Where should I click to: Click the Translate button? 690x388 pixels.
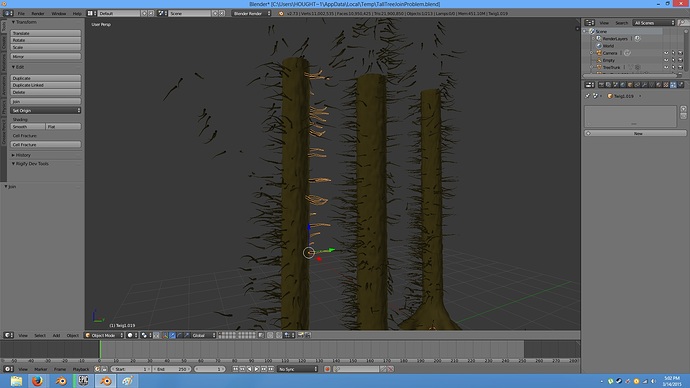(x=46, y=33)
